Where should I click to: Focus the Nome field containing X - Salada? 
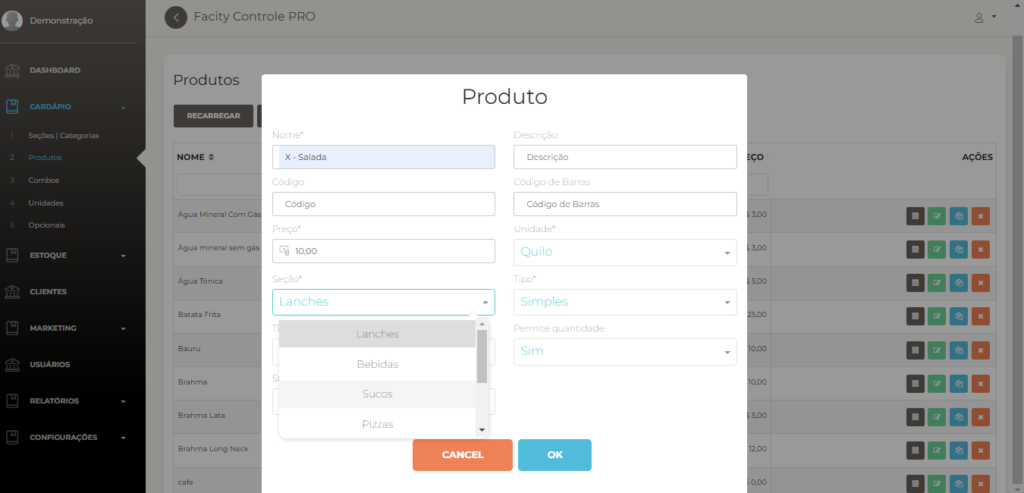(383, 157)
